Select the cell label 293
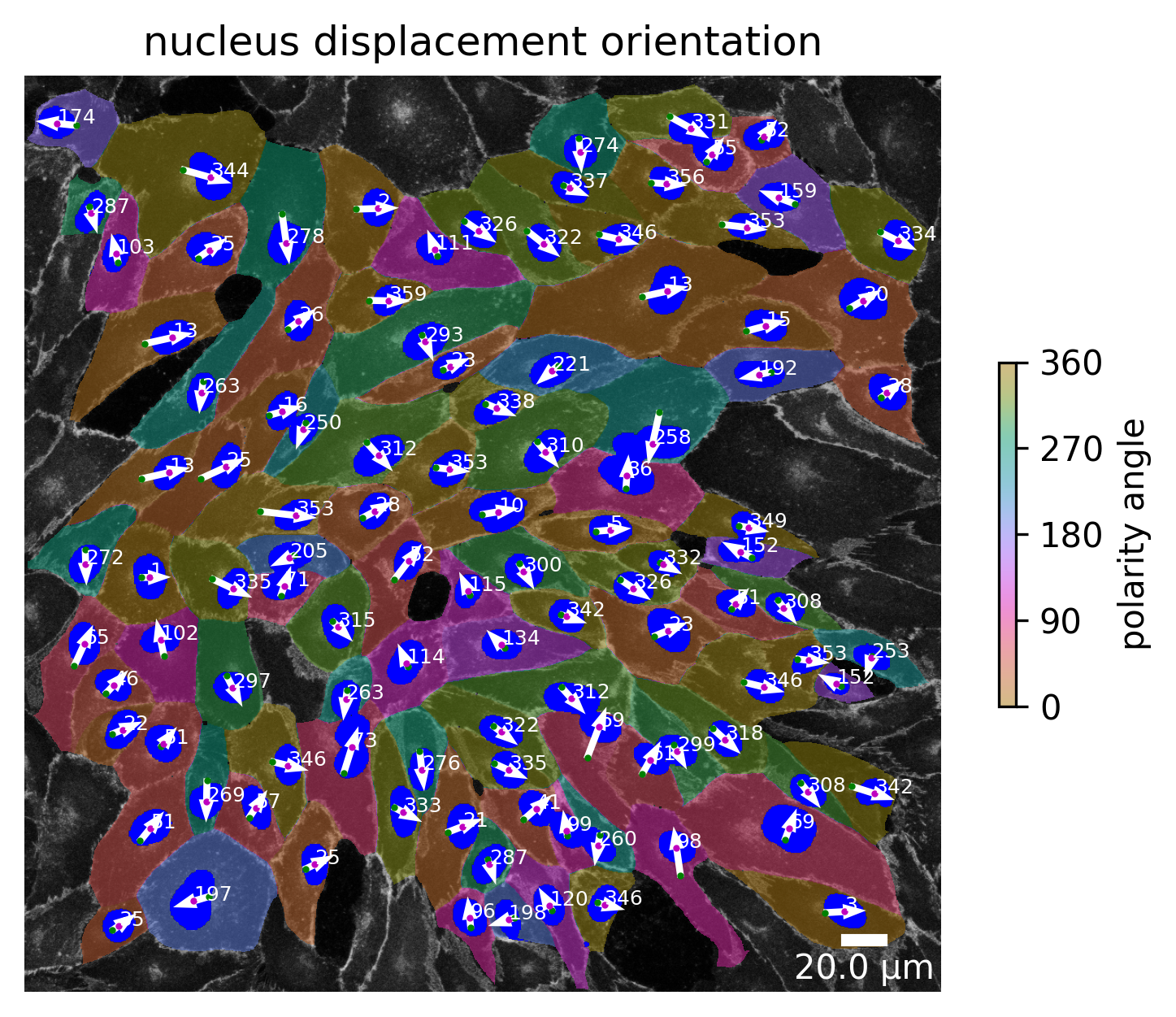The height and width of the screenshot is (1017, 1176). tap(445, 335)
